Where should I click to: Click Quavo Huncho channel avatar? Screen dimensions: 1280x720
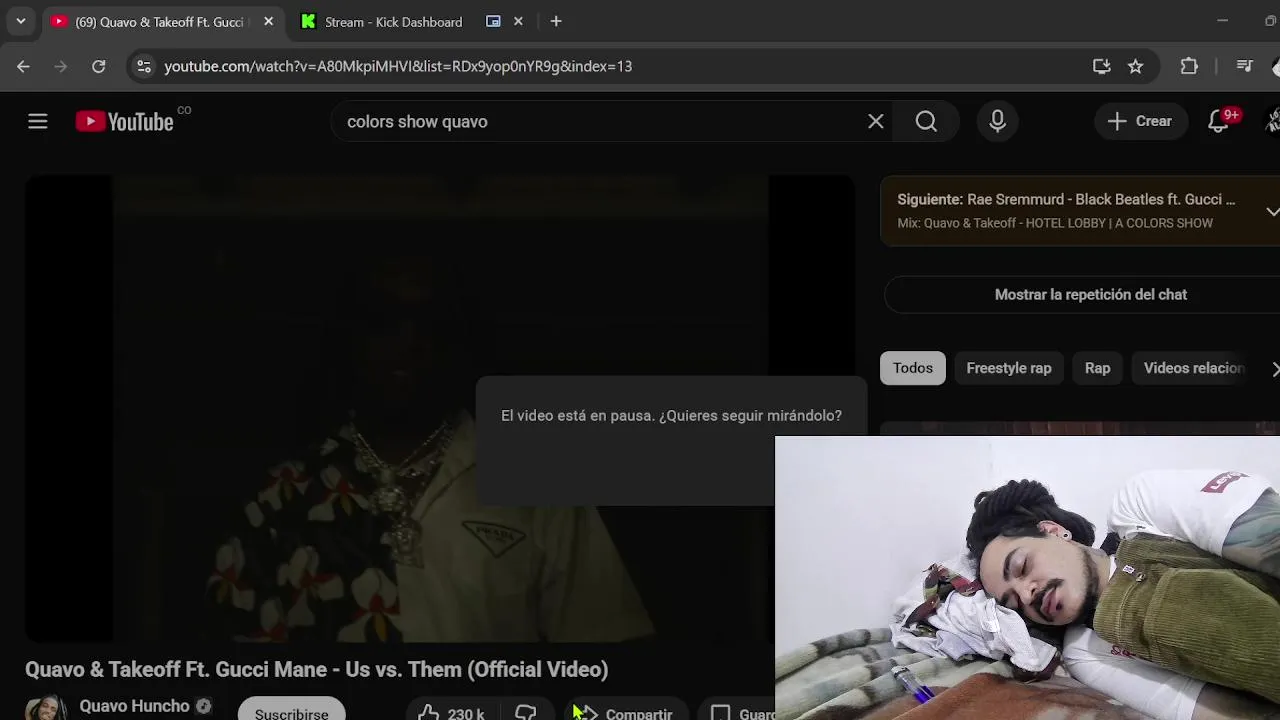pos(46,709)
